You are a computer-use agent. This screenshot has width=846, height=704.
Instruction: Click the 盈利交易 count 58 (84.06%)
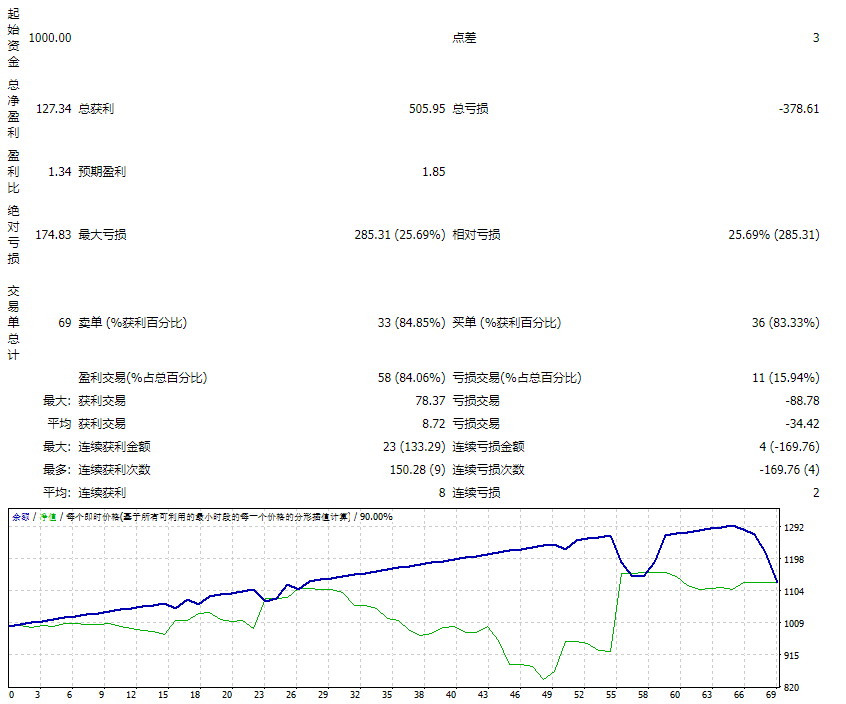[x=414, y=377]
